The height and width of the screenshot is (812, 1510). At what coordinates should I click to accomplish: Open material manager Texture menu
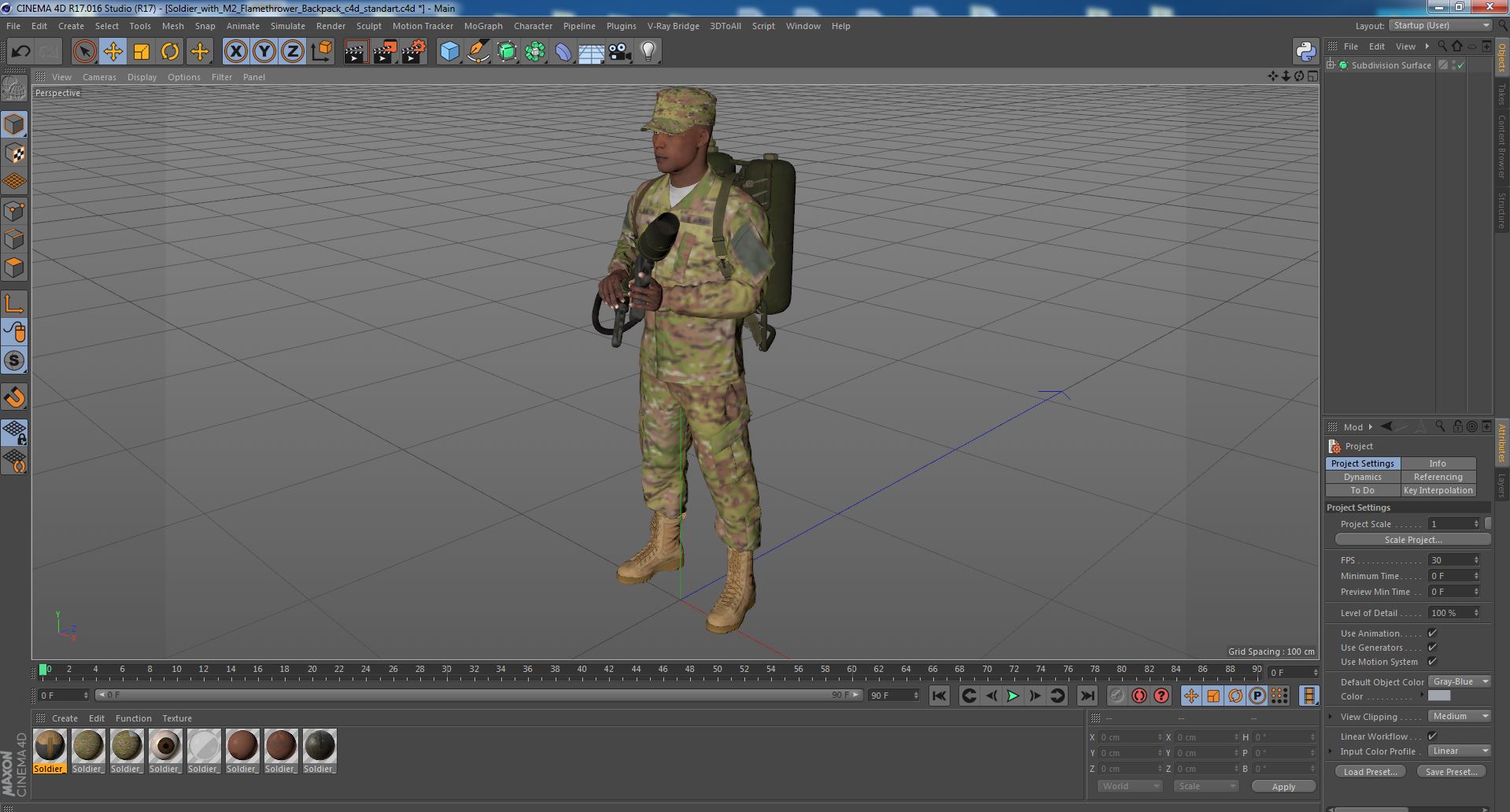(x=177, y=718)
